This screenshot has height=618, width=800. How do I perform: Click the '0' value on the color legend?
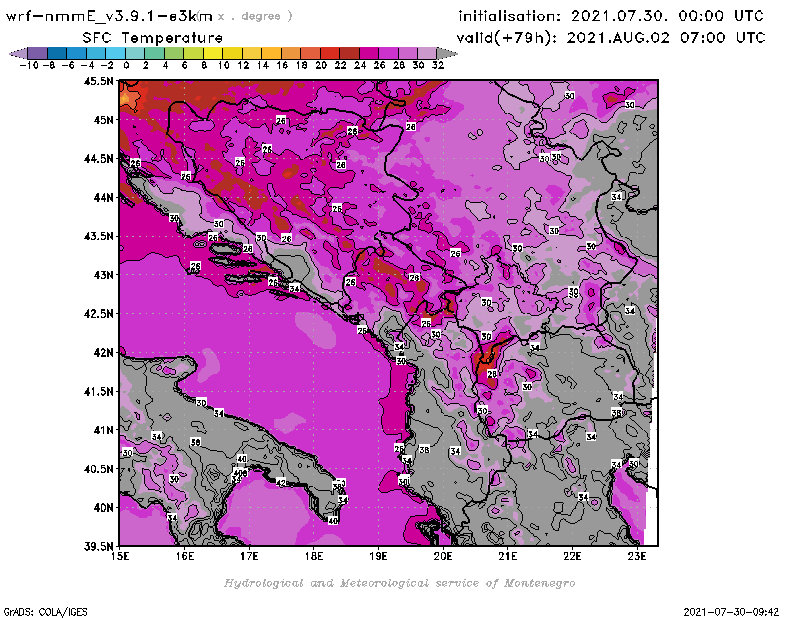coord(126,65)
